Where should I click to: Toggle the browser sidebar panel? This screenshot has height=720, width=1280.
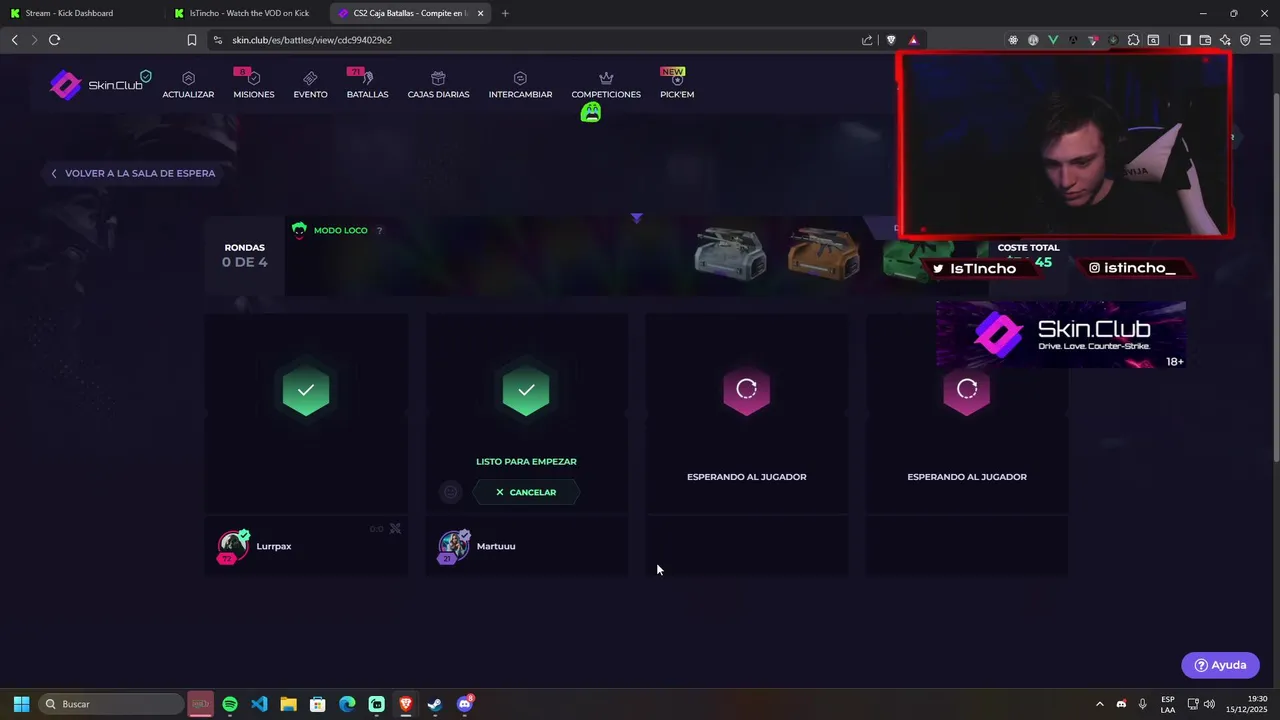pyautogui.click(x=1185, y=40)
